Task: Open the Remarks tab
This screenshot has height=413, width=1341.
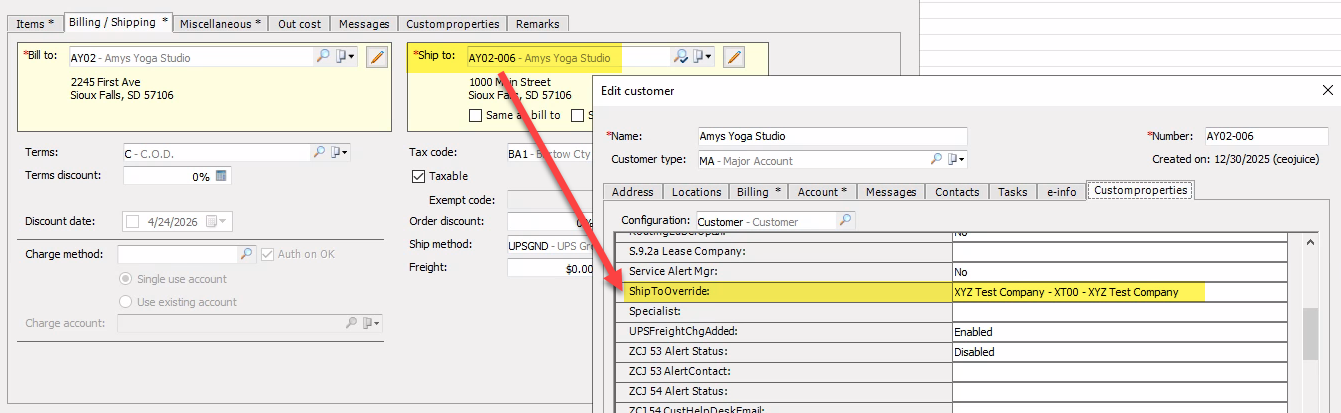Action: tap(538, 23)
